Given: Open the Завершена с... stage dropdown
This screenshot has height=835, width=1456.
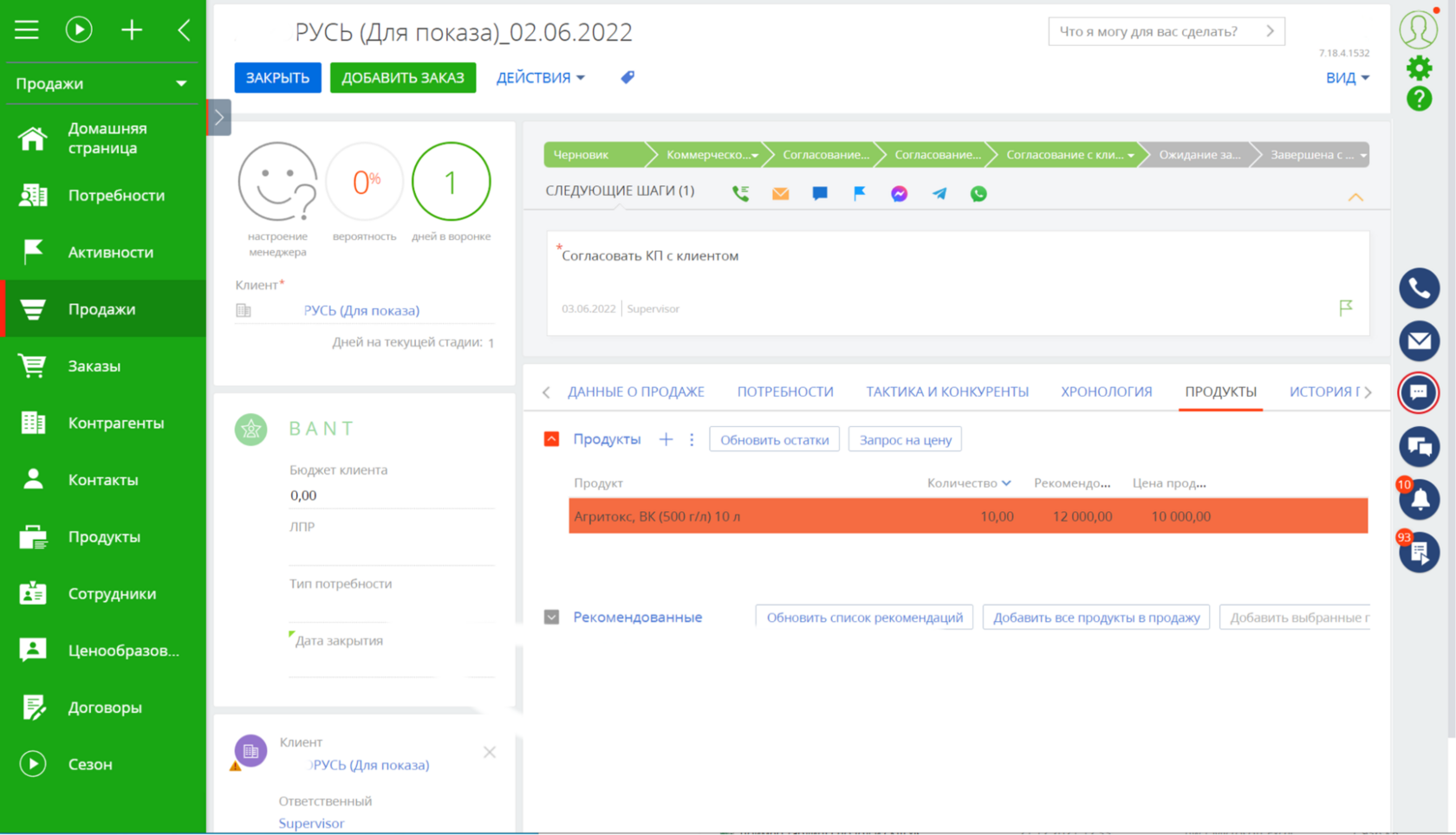Looking at the screenshot, I should click(x=1362, y=155).
